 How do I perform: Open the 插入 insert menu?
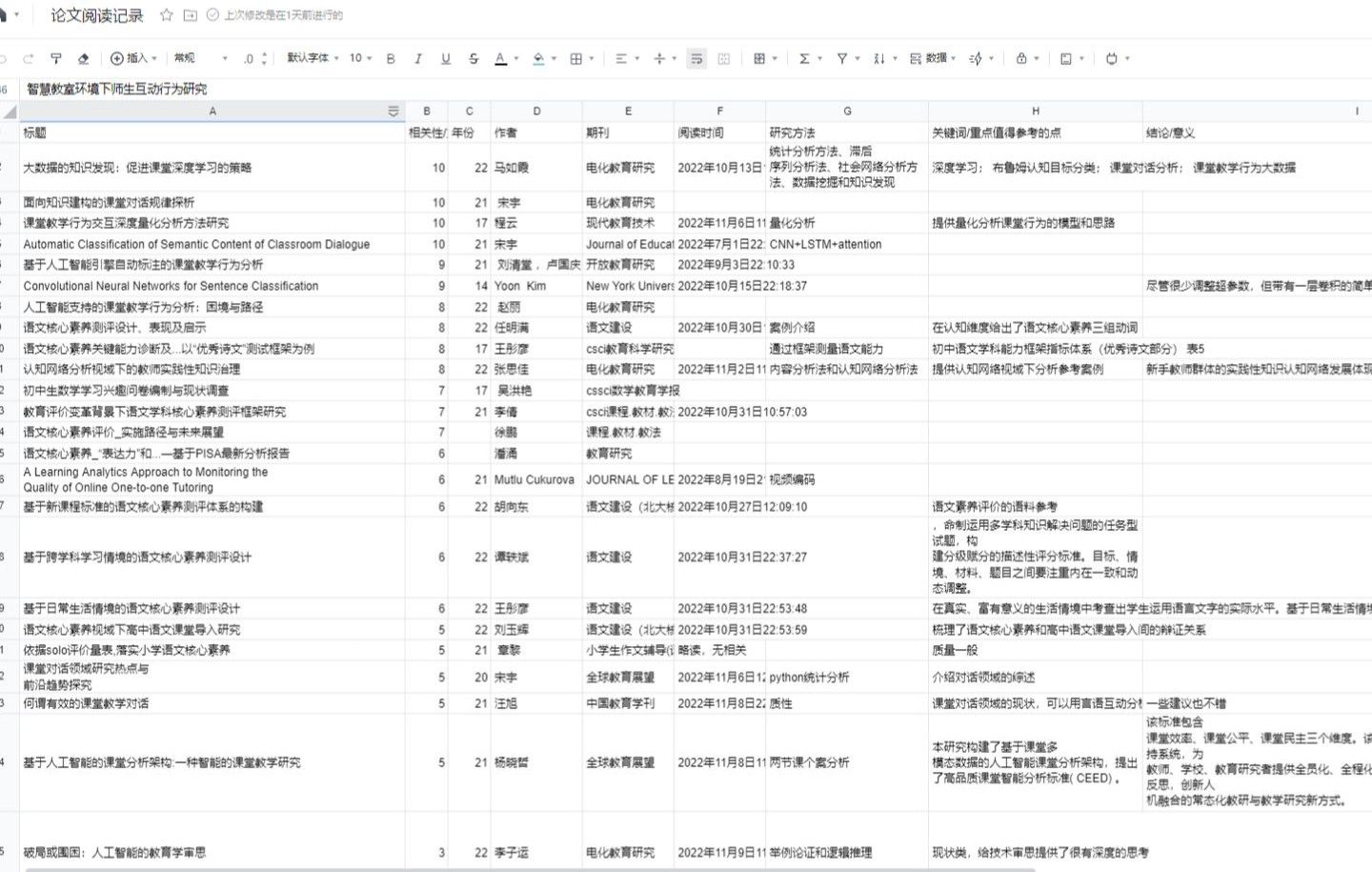click(133, 58)
